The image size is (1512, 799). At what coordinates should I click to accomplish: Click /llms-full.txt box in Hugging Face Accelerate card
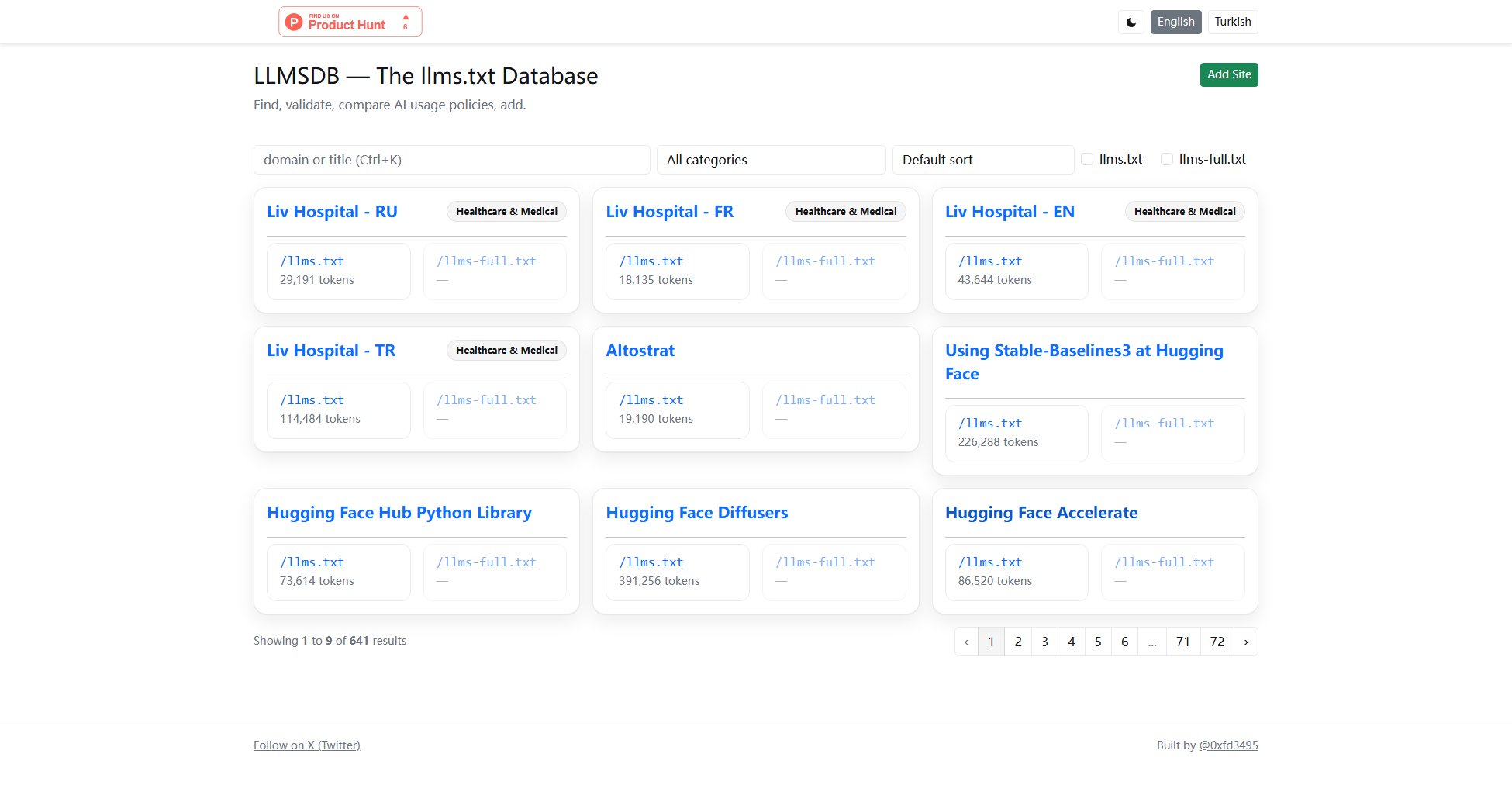tap(1173, 572)
